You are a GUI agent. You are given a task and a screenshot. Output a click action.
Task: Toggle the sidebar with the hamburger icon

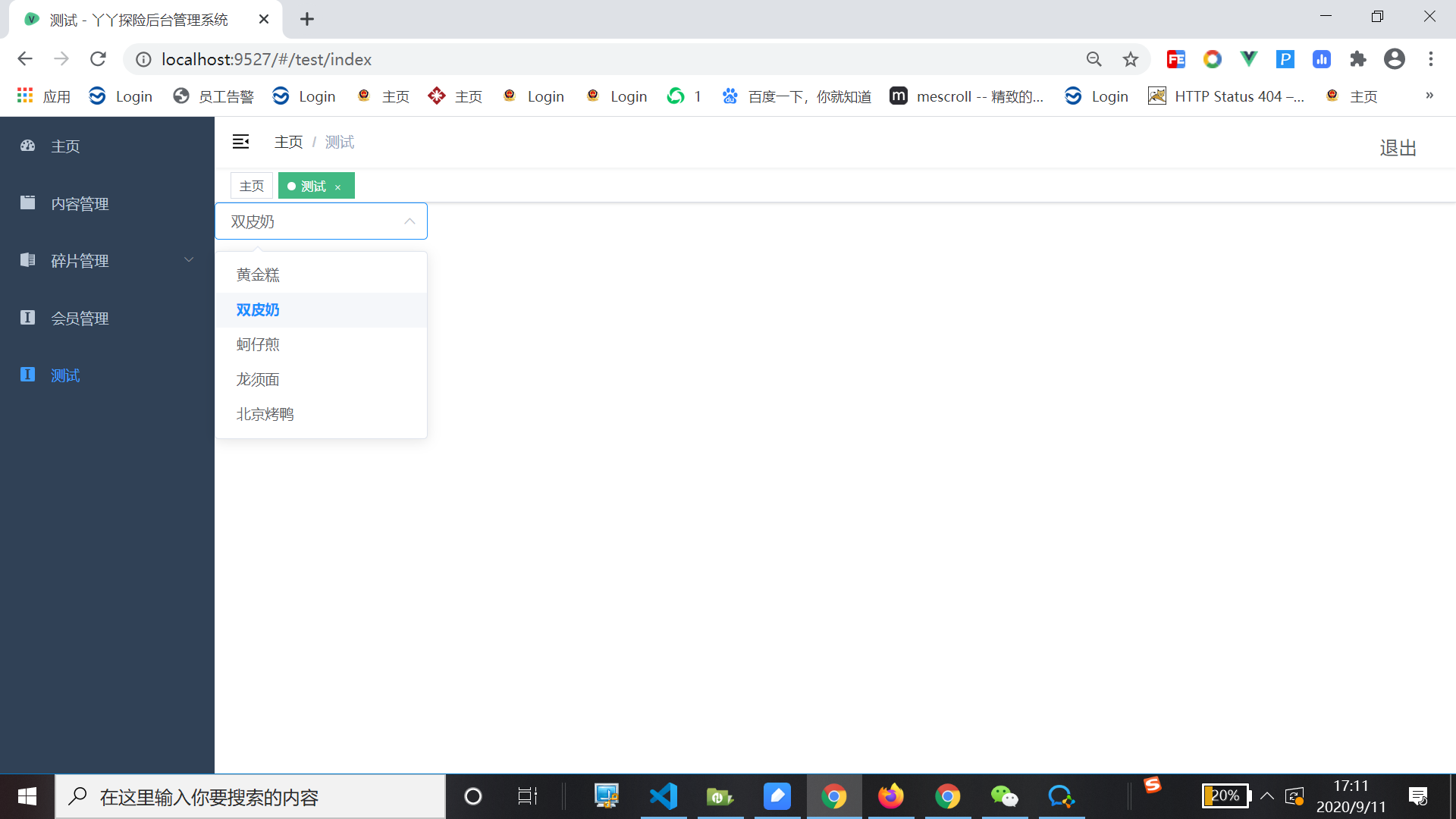[x=240, y=141]
